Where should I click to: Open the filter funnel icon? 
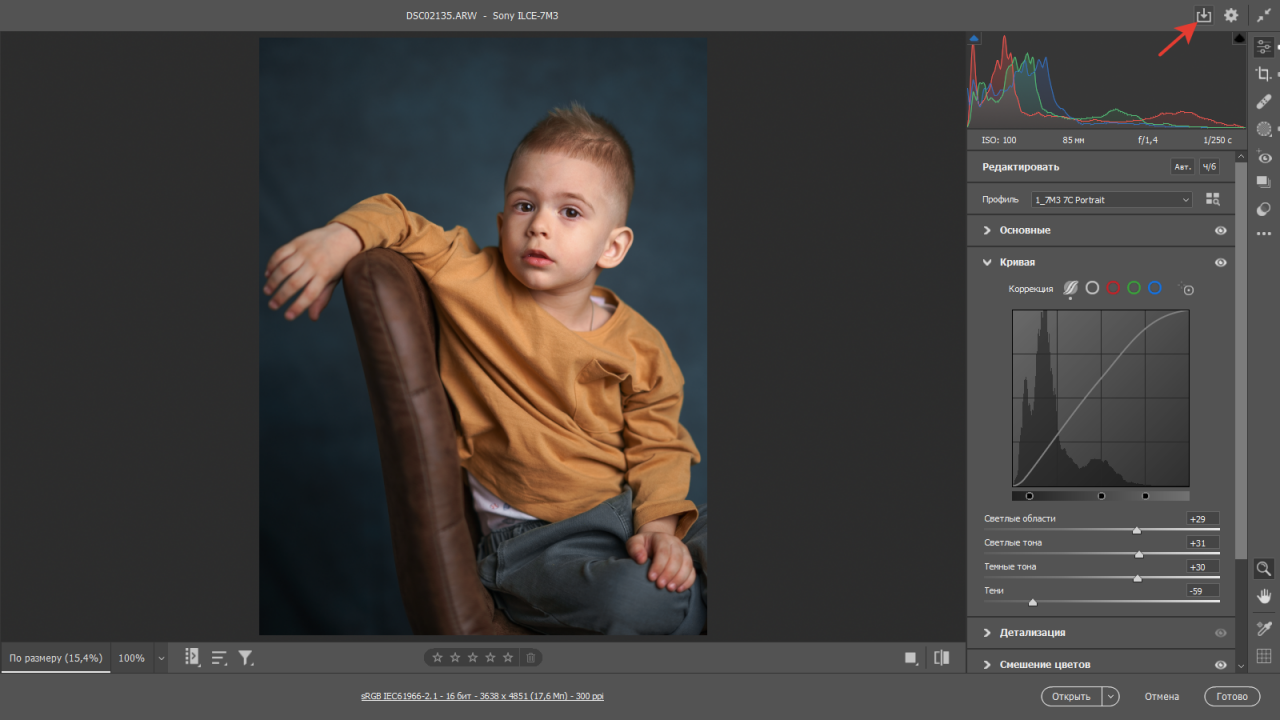coord(246,658)
